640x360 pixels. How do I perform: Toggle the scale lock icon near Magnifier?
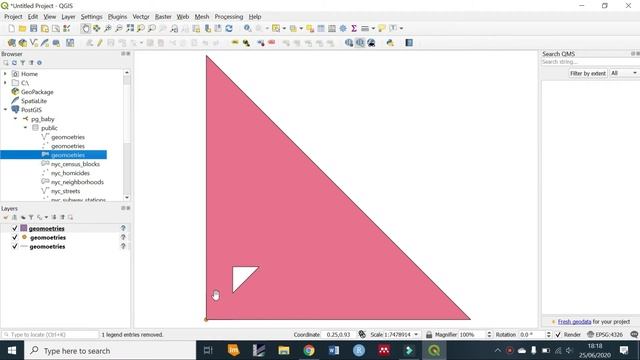click(429, 335)
